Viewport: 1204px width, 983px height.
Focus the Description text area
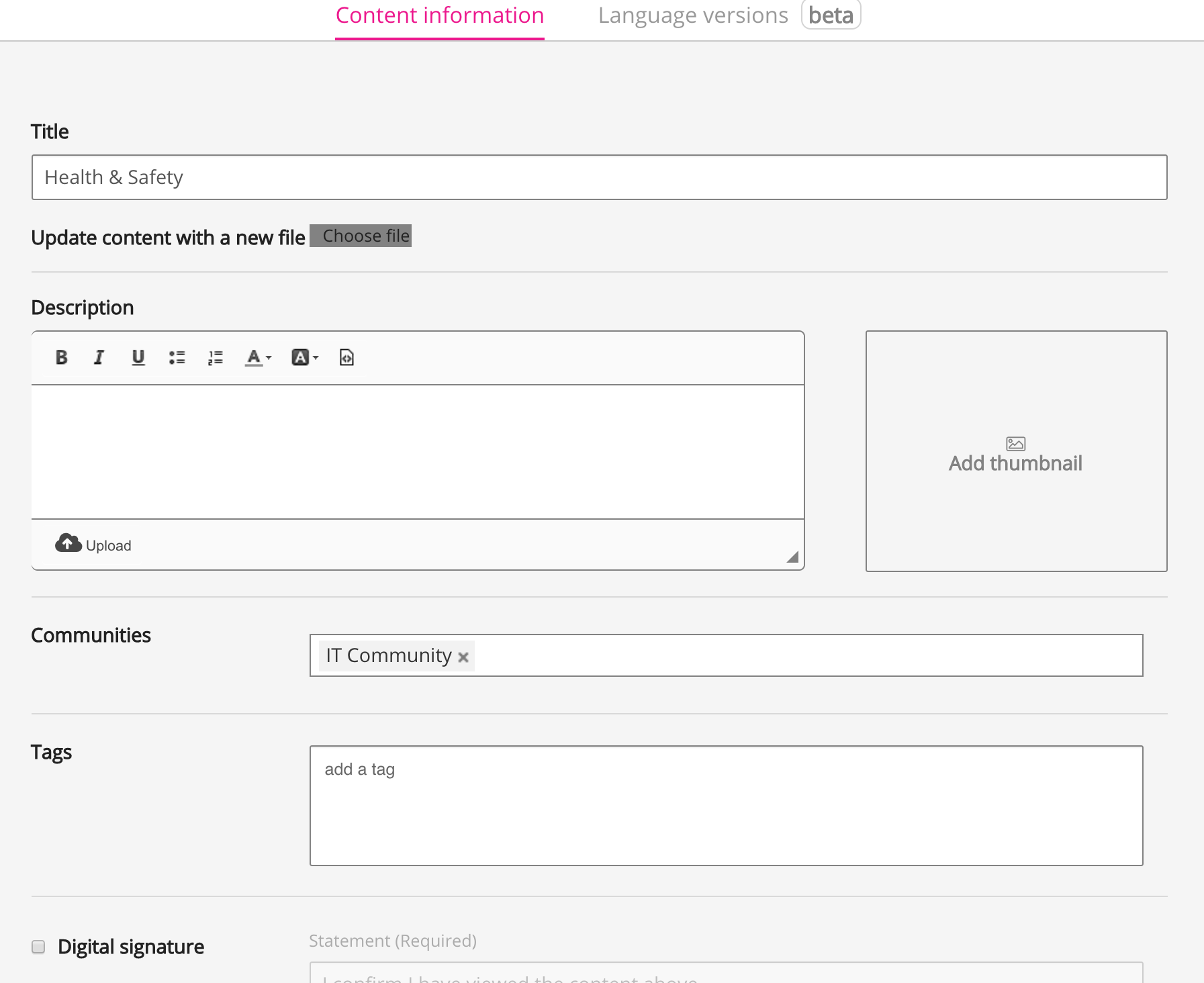tap(418, 451)
